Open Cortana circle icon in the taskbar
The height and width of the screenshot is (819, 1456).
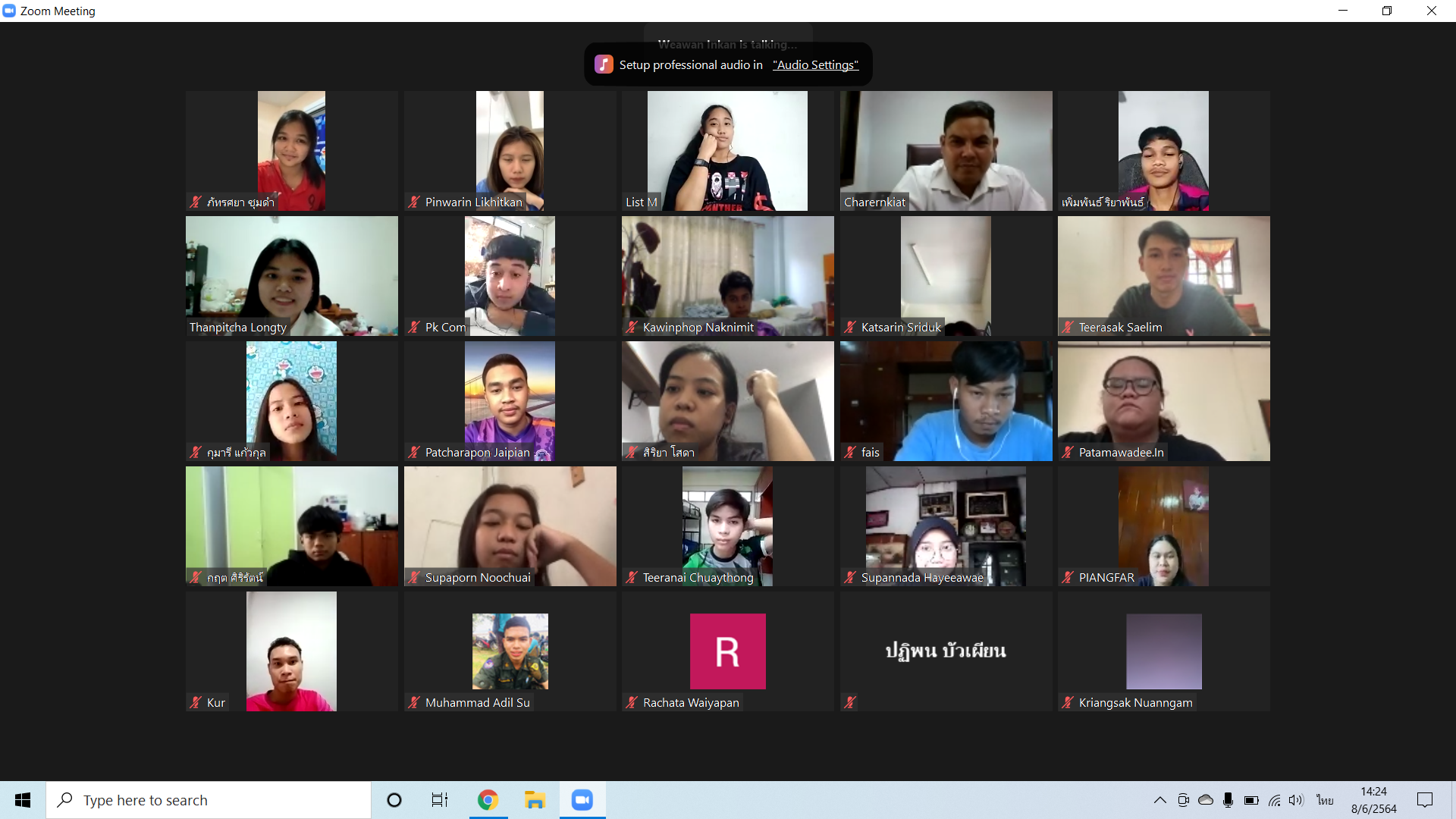(394, 800)
